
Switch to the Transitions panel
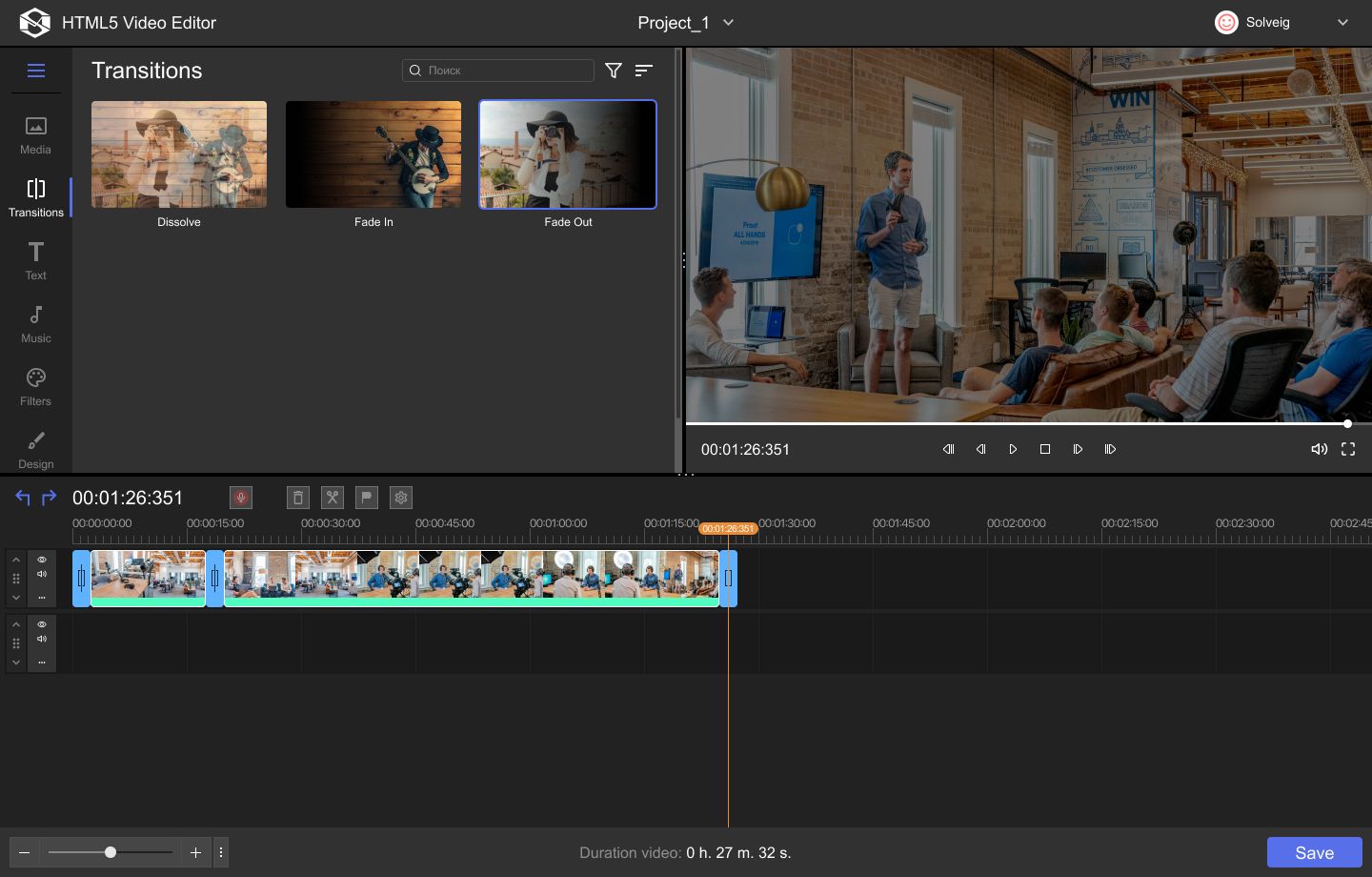pyautogui.click(x=35, y=197)
